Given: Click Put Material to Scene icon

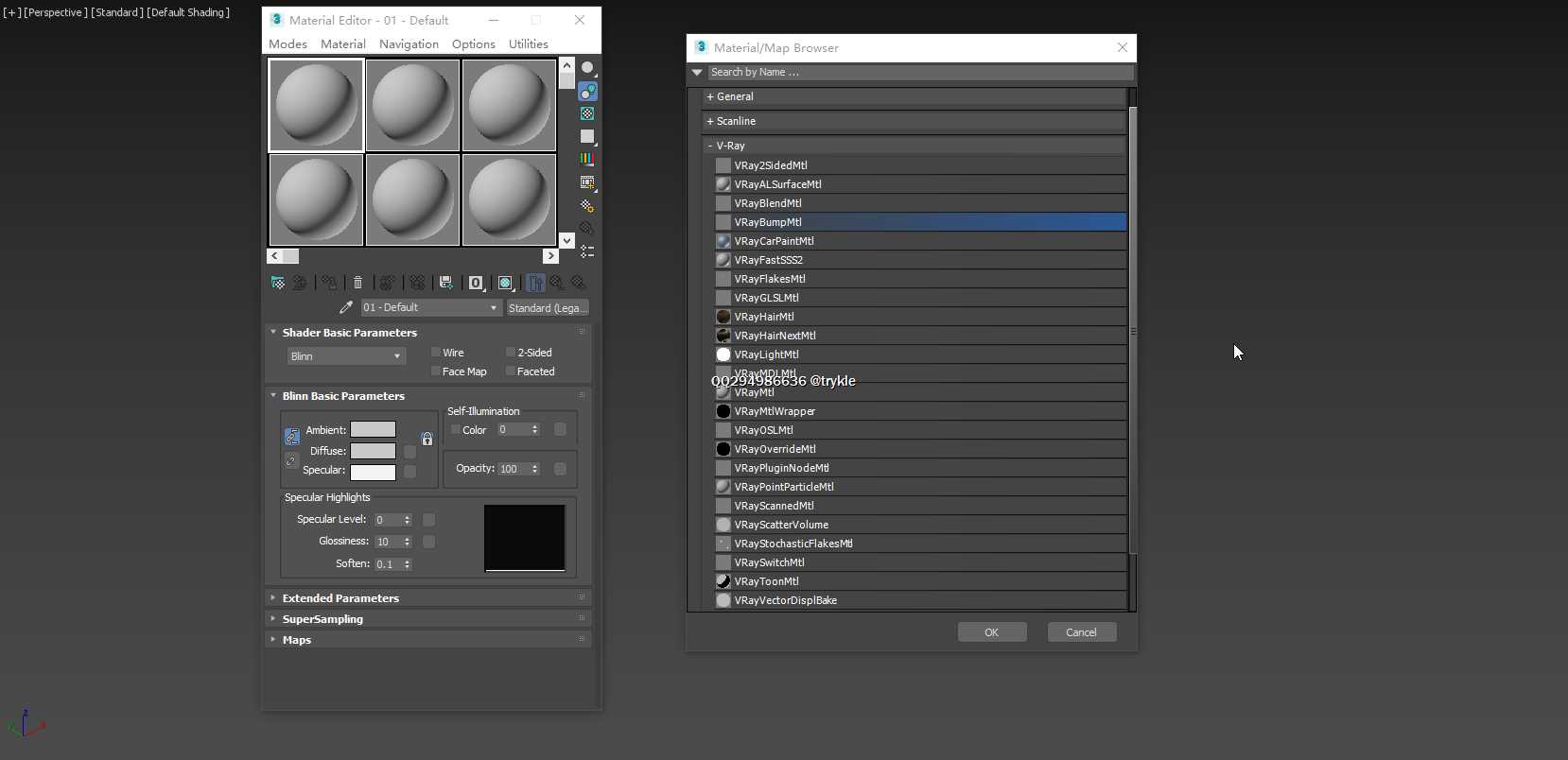Looking at the screenshot, I should [x=300, y=283].
